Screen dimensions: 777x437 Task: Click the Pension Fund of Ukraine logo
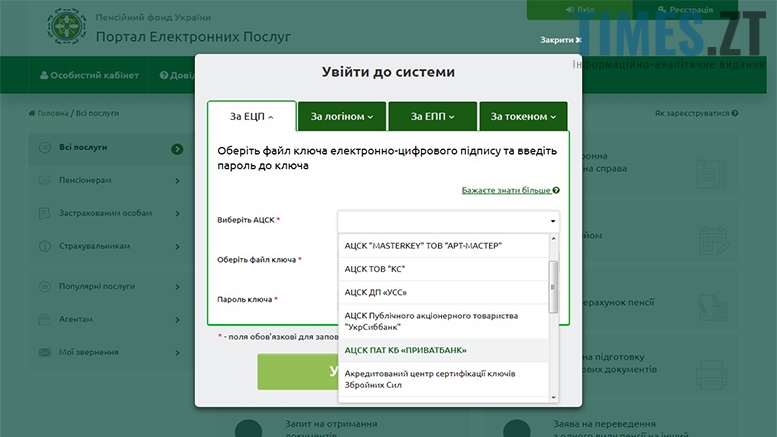[67, 29]
